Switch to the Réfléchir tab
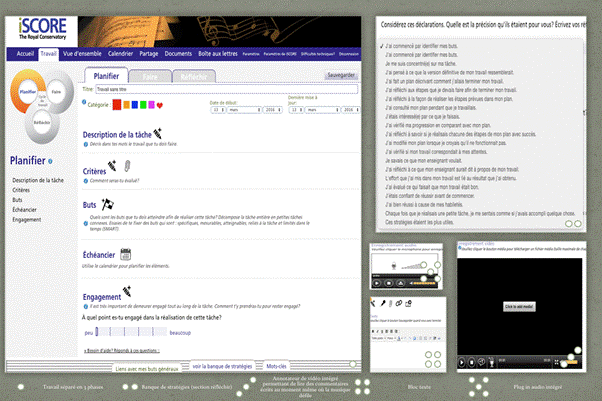602x401 pixels. point(194,76)
